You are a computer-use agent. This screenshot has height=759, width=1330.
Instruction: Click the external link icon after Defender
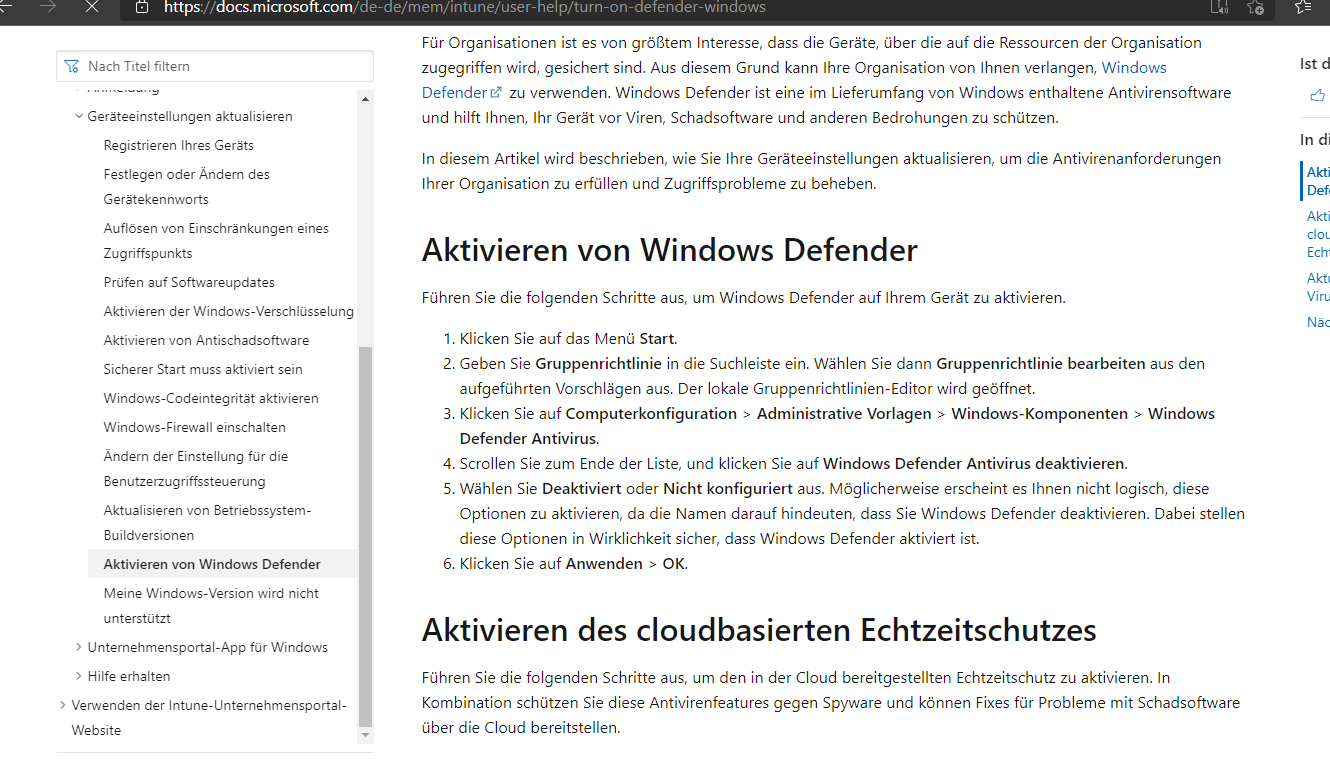pyautogui.click(x=496, y=93)
